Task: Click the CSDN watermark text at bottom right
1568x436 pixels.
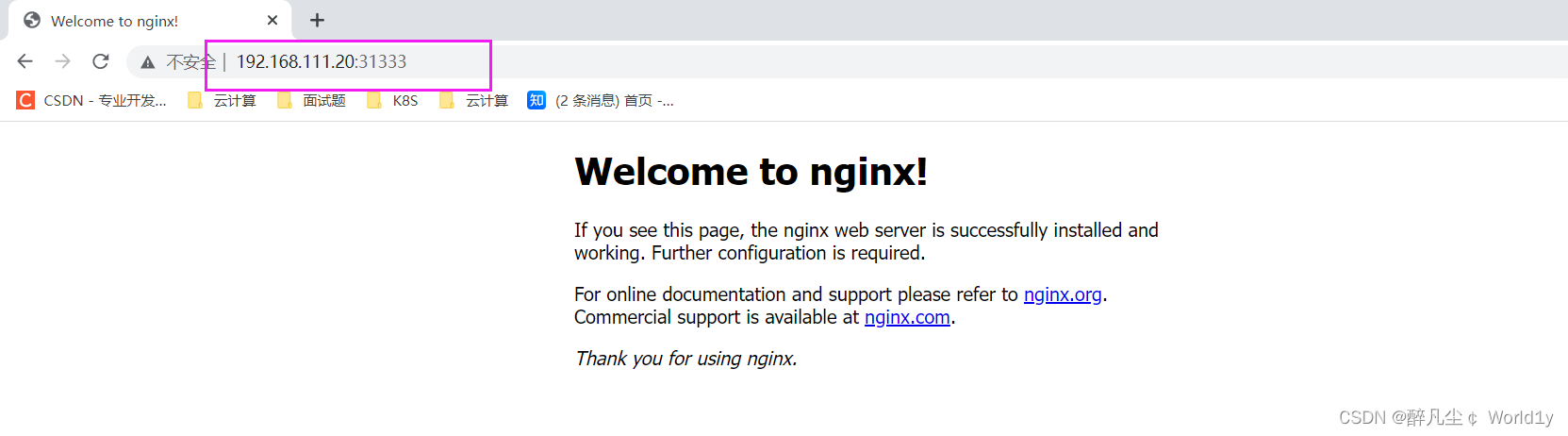Action: (1445, 417)
